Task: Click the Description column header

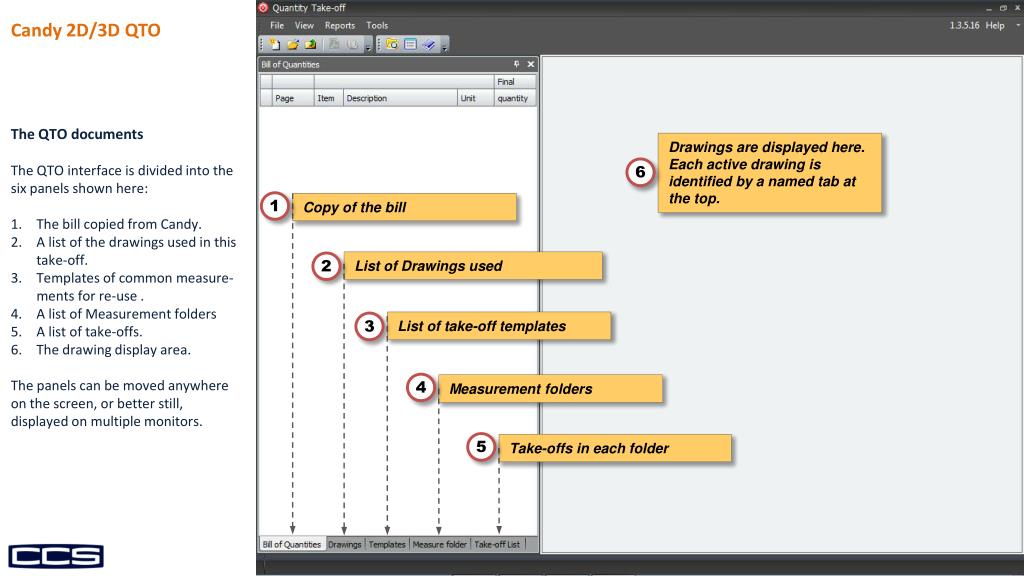Action: pos(400,98)
